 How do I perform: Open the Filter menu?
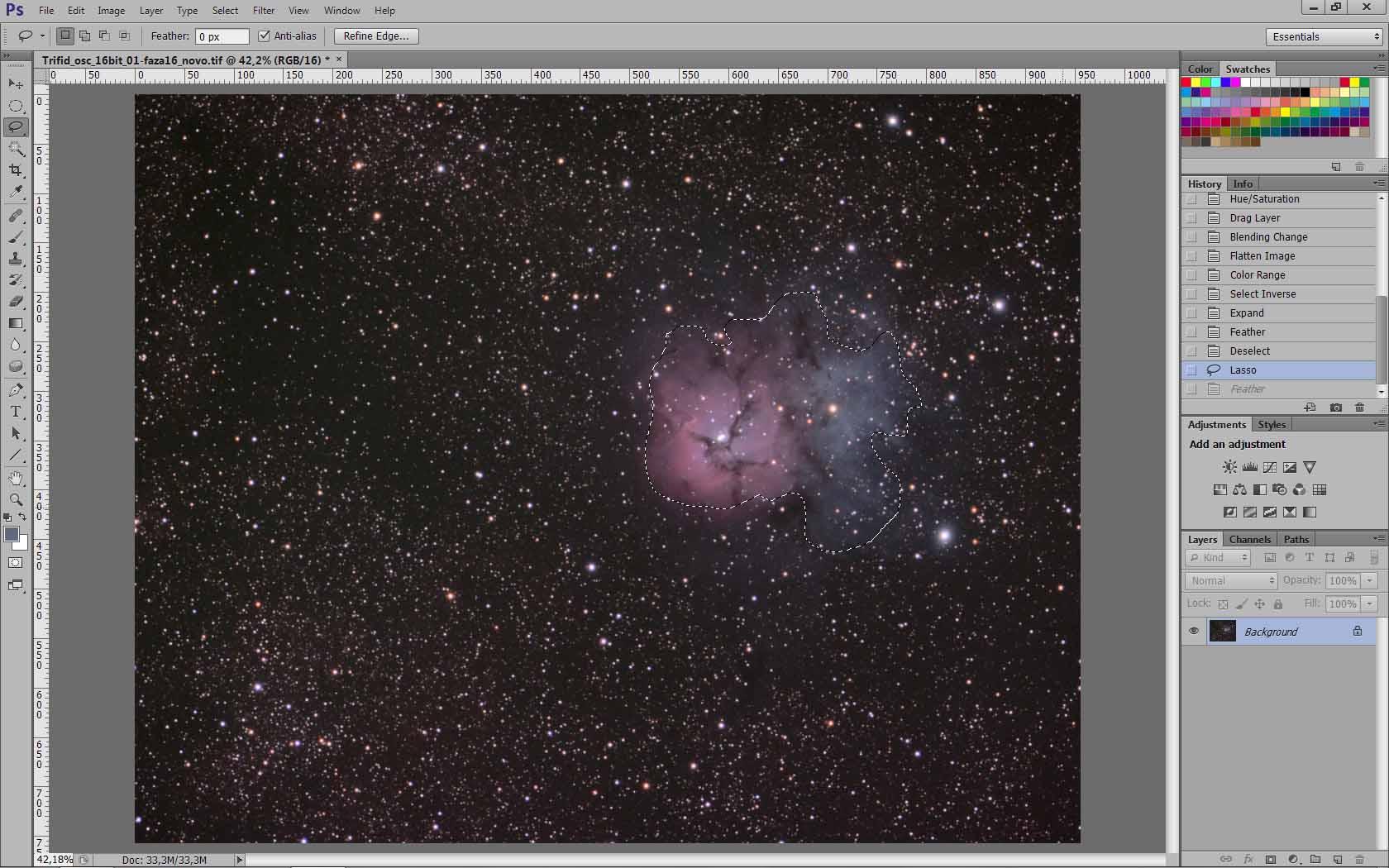(x=264, y=11)
